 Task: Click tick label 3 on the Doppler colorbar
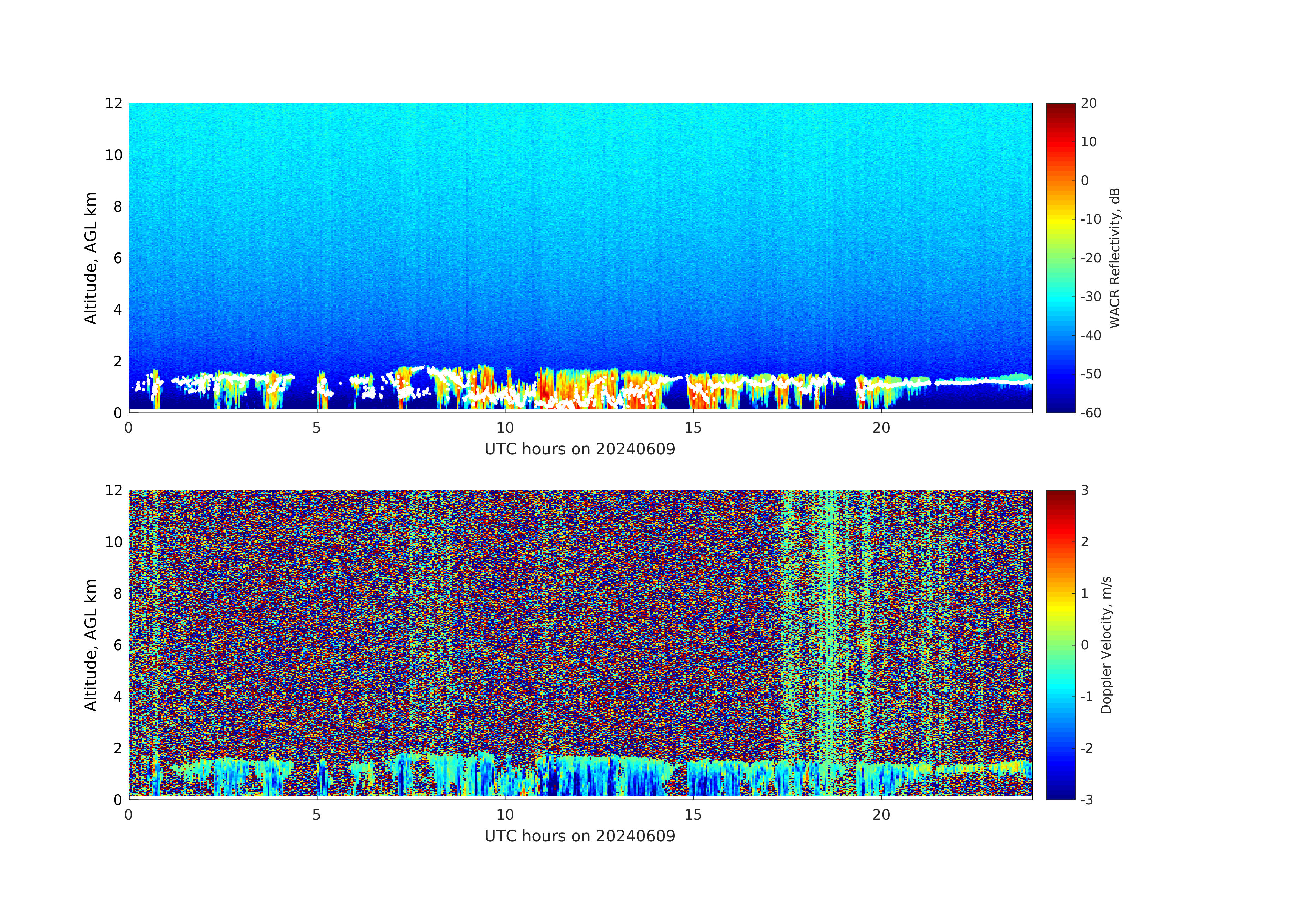tap(1084, 490)
